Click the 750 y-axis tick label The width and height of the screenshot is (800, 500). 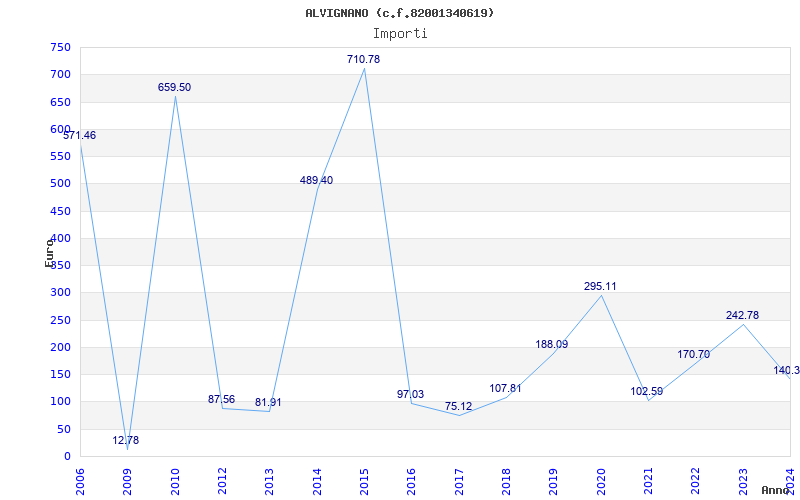pos(61,47)
